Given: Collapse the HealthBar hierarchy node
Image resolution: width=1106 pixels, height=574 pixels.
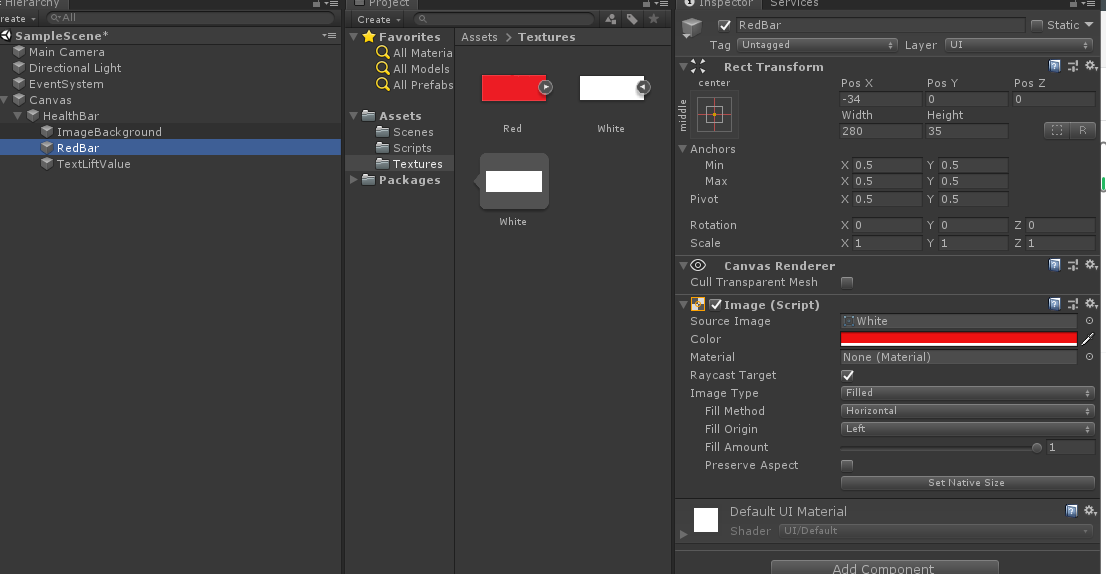Looking at the screenshot, I should coord(18,116).
